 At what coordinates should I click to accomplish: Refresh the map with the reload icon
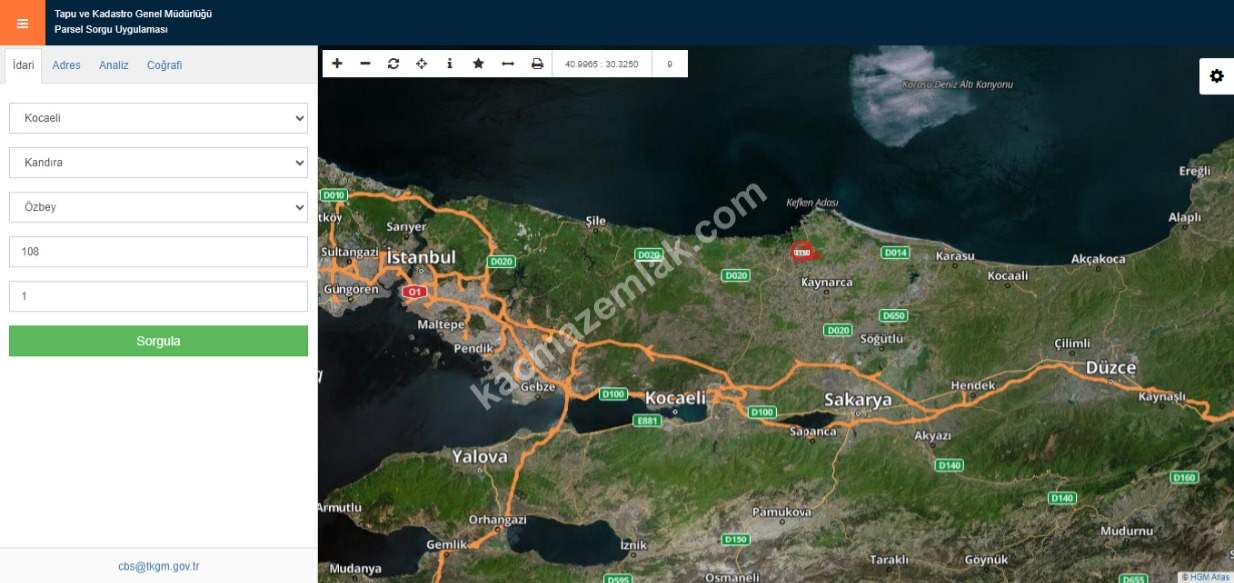tap(393, 64)
